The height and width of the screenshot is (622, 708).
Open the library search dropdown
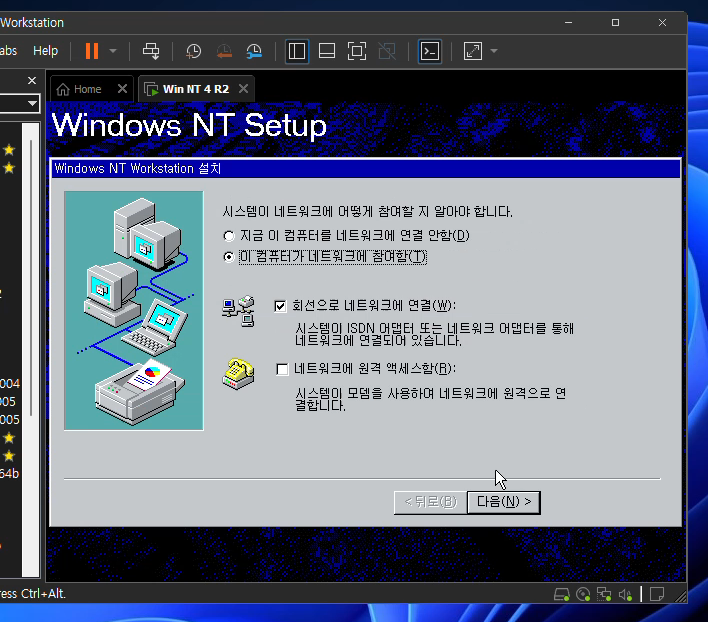32,103
